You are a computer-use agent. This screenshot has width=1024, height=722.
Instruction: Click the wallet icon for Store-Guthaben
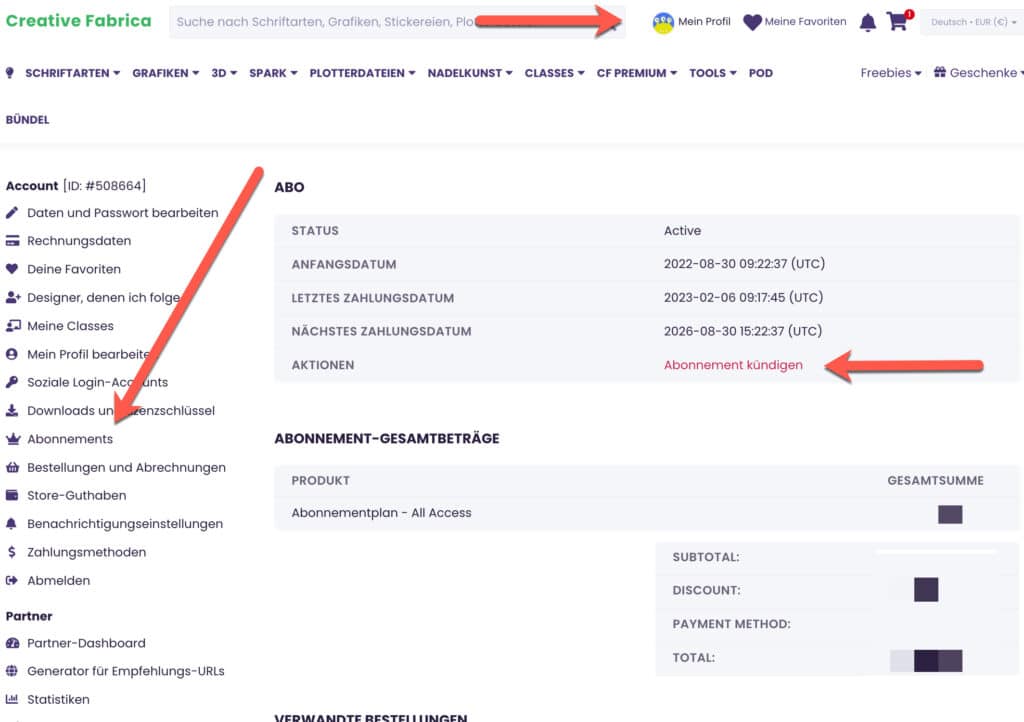(12, 495)
